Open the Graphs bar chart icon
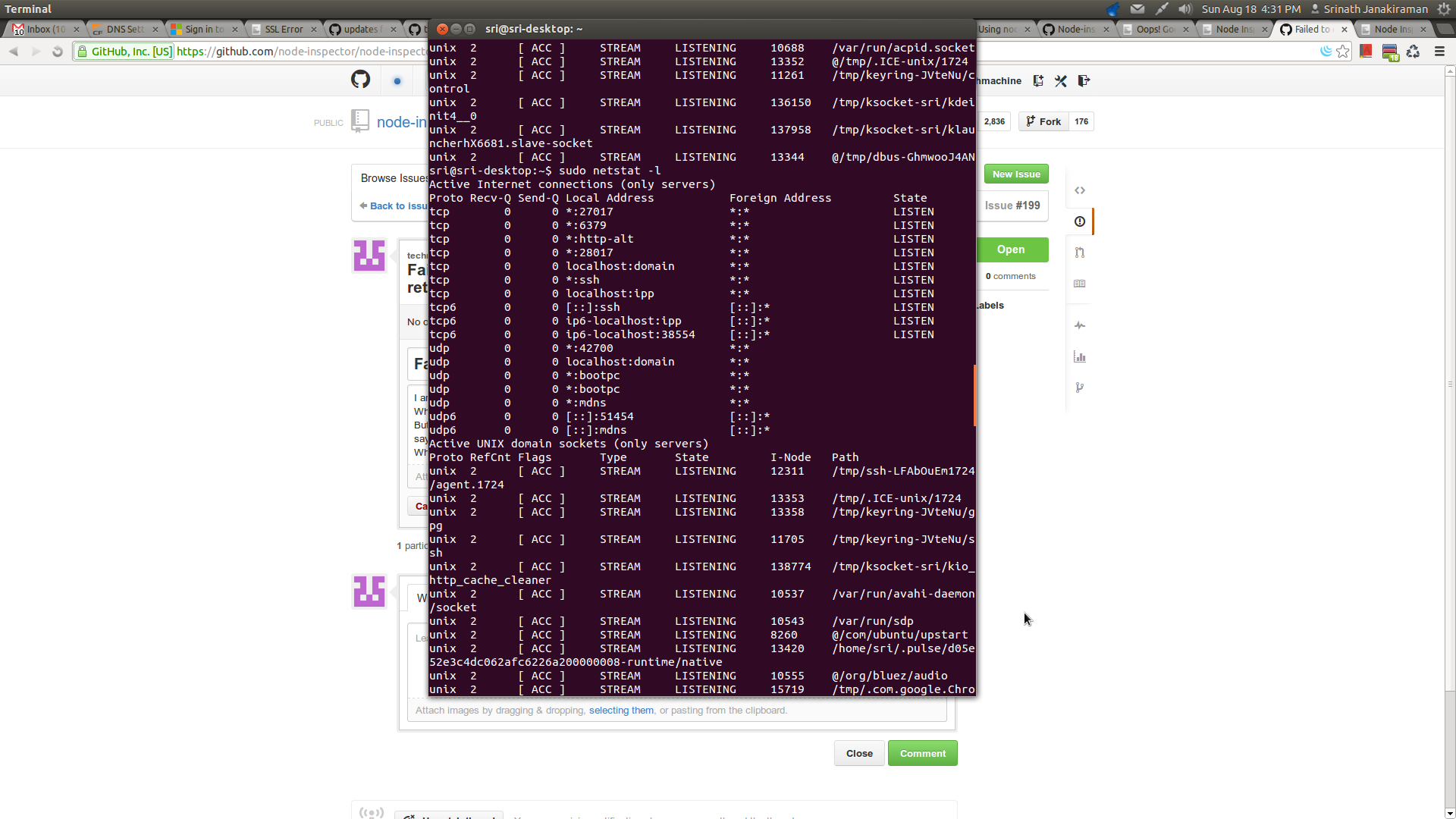The height and width of the screenshot is (819, 1456). coord(1080,356)
